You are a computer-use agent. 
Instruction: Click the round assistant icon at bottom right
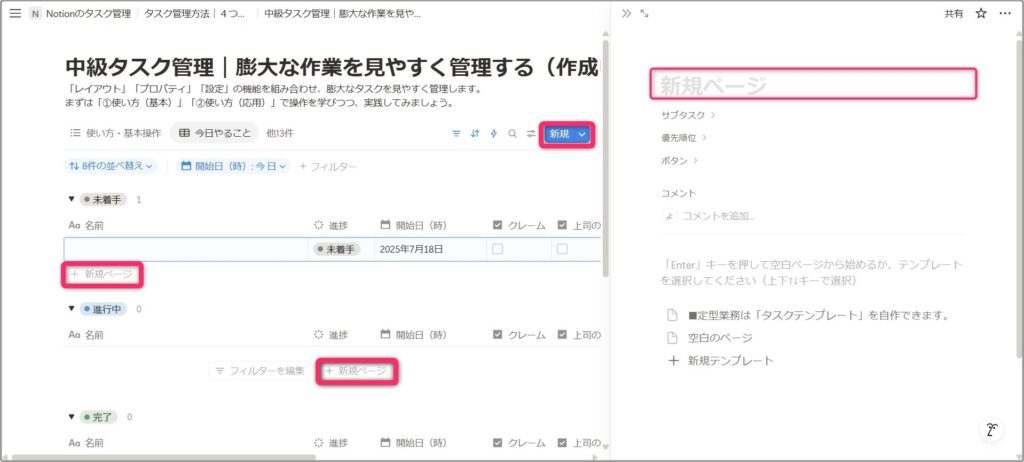pos(993,430)
